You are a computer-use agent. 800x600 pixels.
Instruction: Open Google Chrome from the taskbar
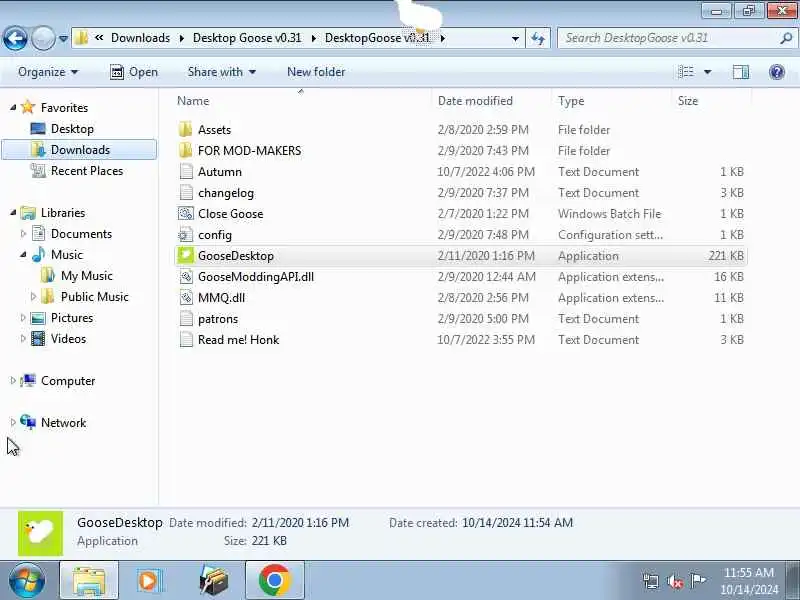(x=274, y=581)
